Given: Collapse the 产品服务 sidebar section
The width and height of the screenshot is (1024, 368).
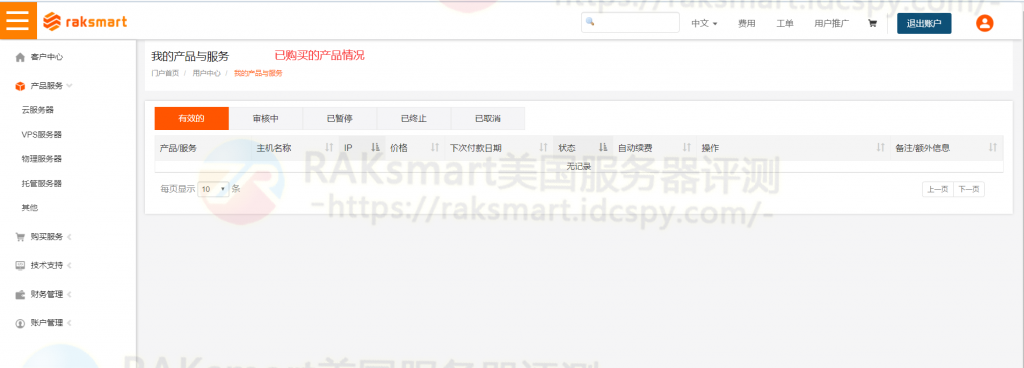Looking at the screenshot, I should click(x=69, y=85).
